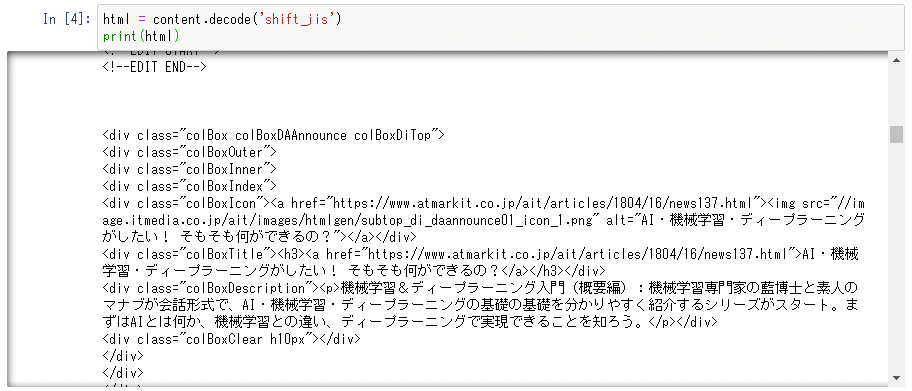Click the left margin of the output area
This screenshot has height=391, width=912.
click(x=54, y=221)
